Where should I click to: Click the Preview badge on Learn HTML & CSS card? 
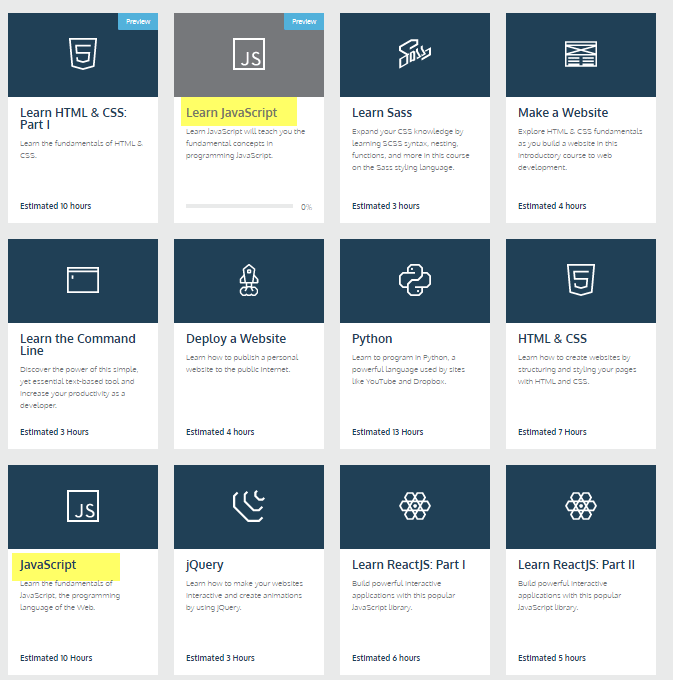click(138, 21)
